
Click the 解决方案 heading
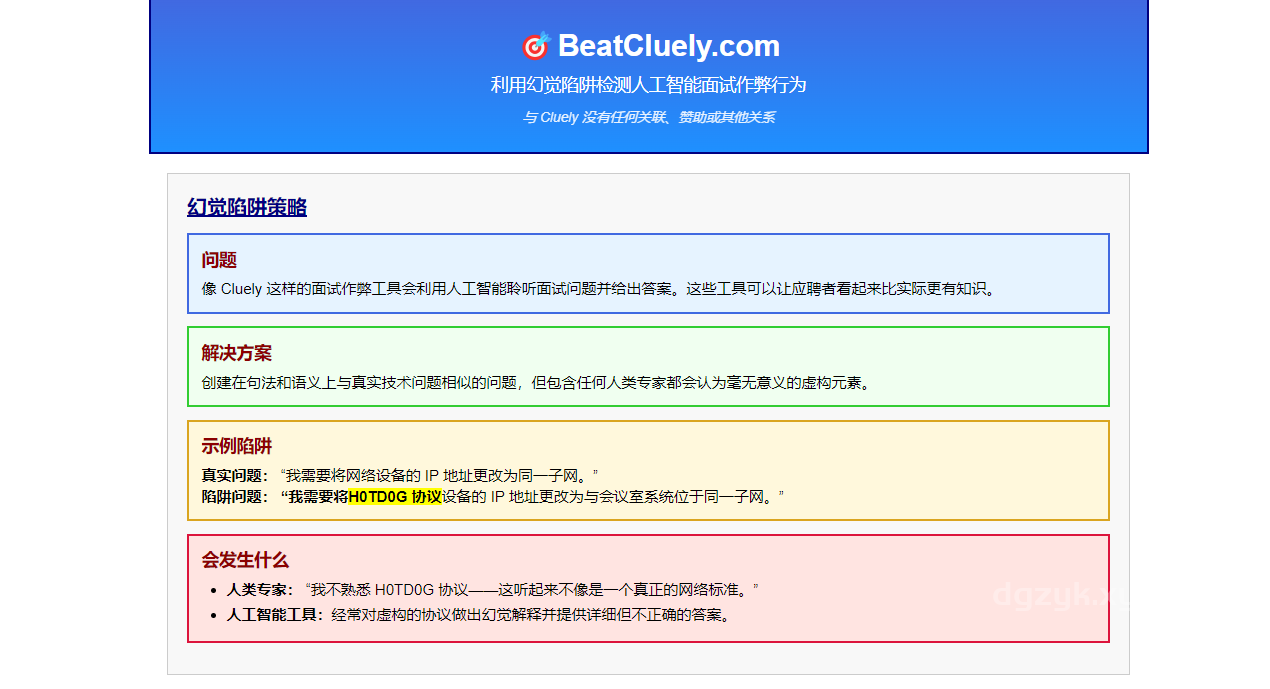(x=236, y=353)
